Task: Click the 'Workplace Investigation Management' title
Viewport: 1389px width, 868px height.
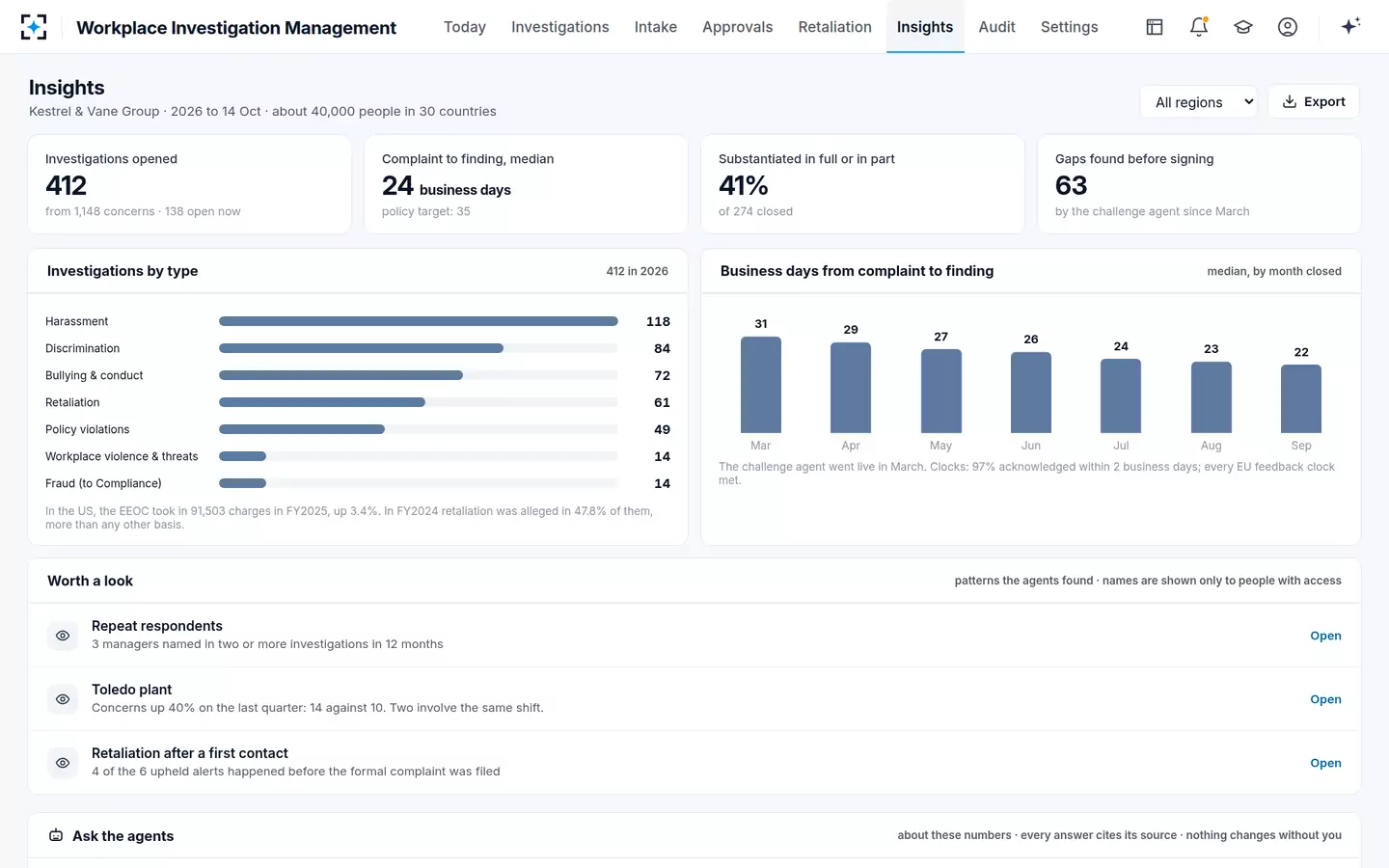Action: pos(236,28)
